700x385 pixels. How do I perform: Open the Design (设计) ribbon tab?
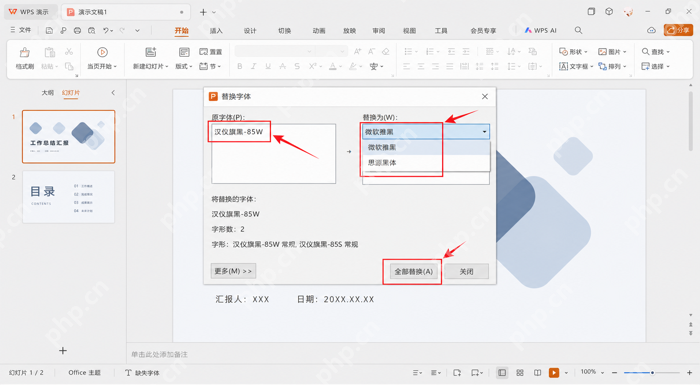250,30
